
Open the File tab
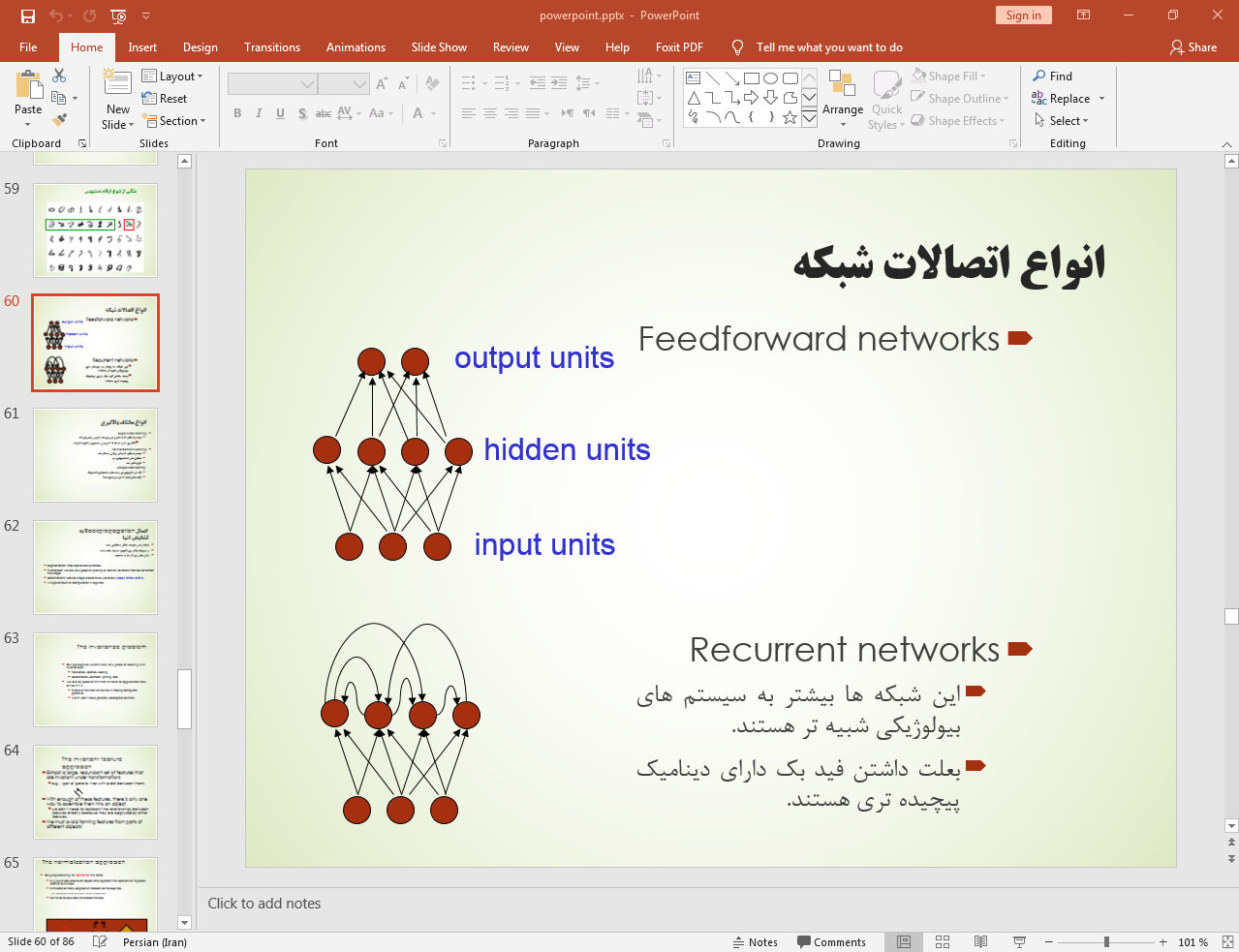point(28,46)
